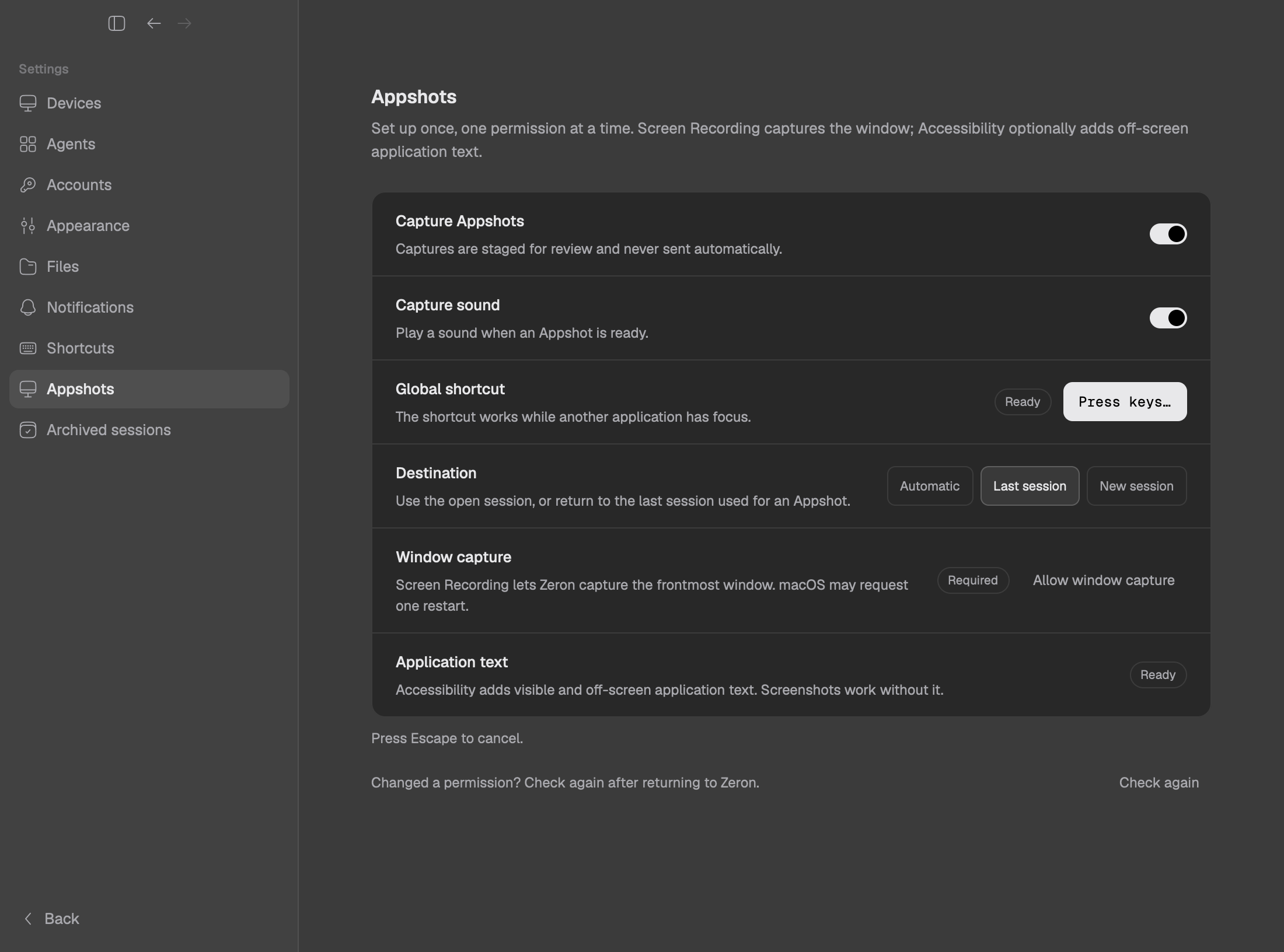Open Accounts via its key icon
The height and width of the screenshot is (952, 1284).
28,185
